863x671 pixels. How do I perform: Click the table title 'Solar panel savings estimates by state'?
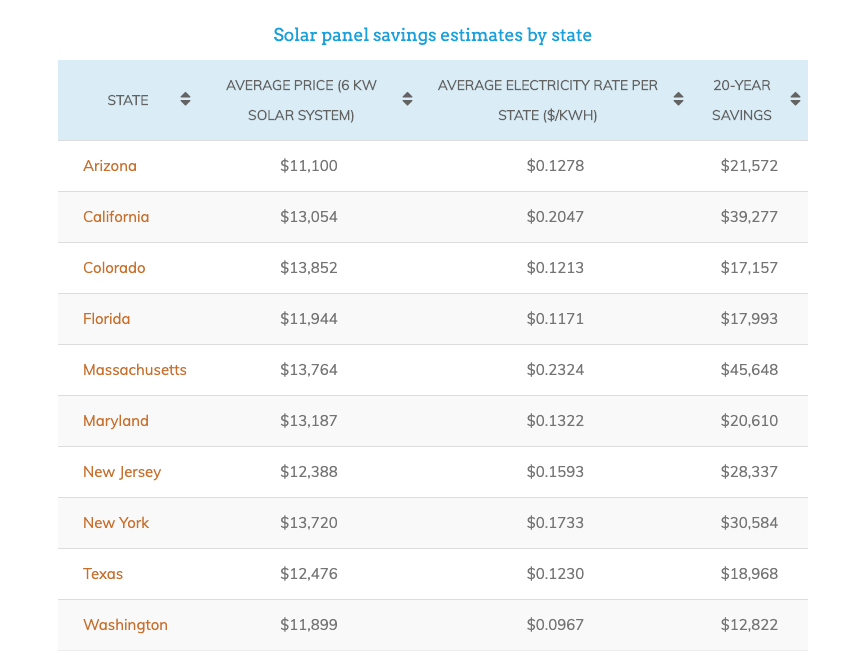[433, 35]
